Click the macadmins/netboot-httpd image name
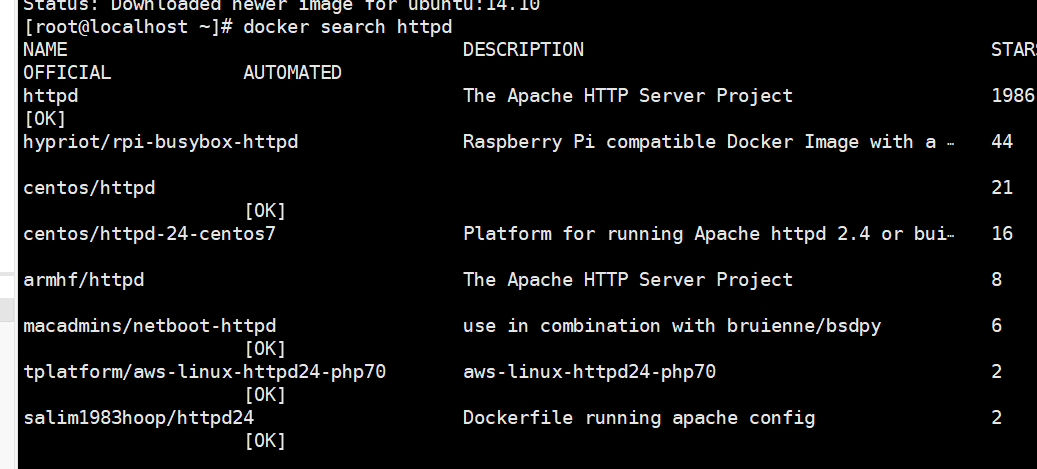This screenshot has width=1037, height=469. tap(149, 326)
